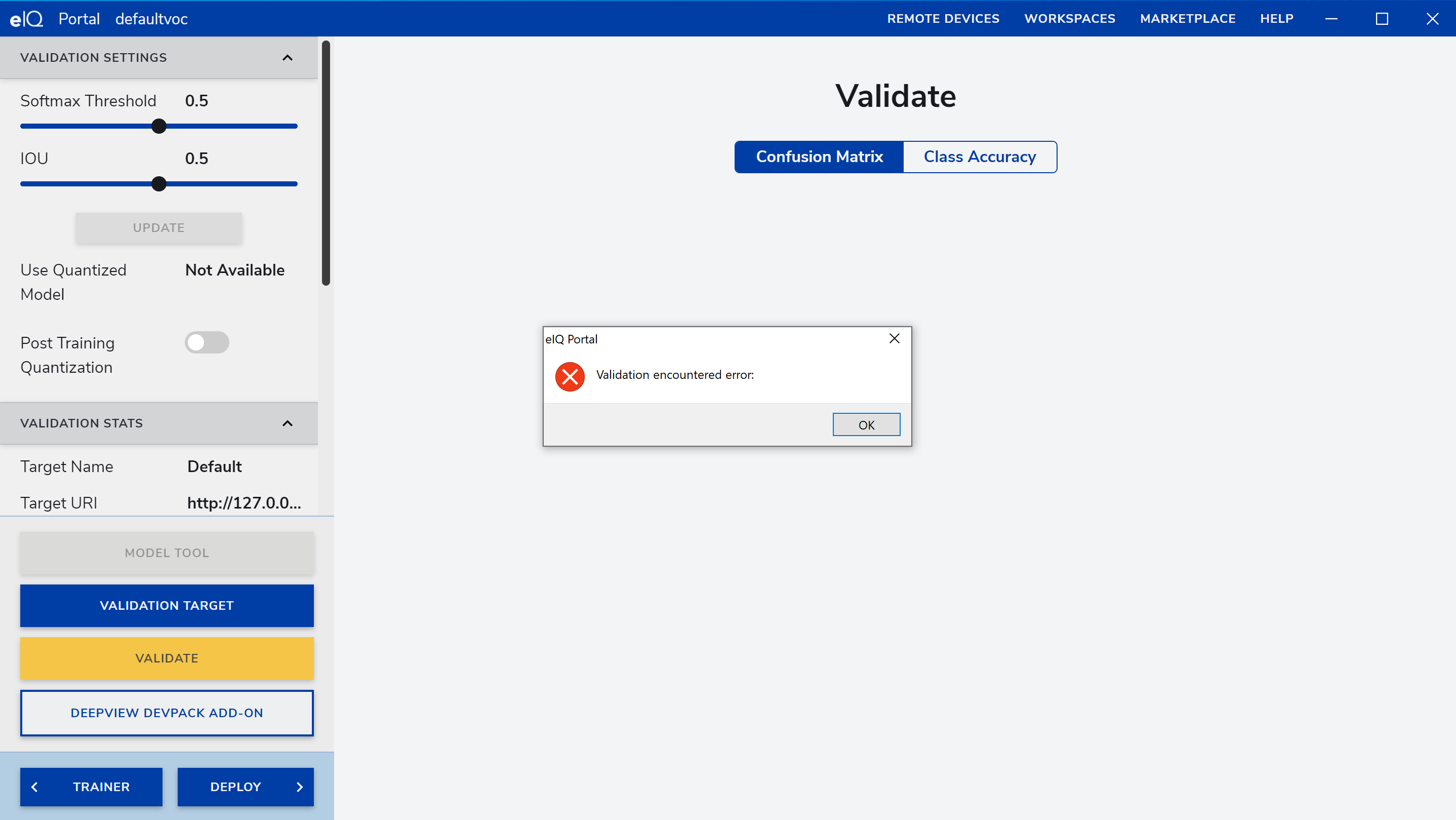Collapse the Validation Stats section
1456x820 pixels.
287,423
